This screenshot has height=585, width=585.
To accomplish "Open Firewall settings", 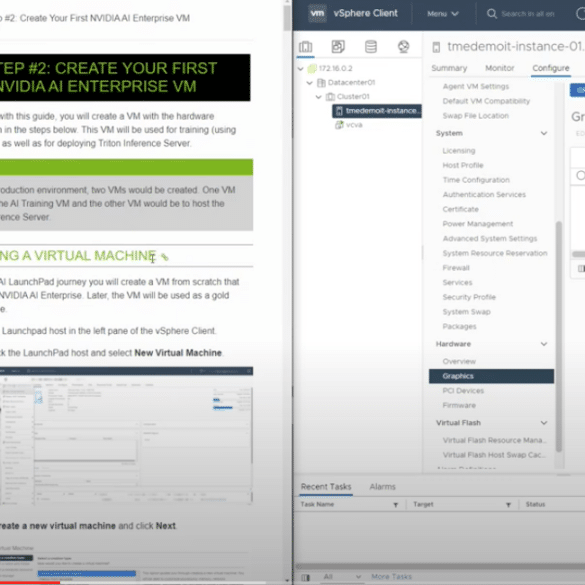I will (x=456, y=268).
